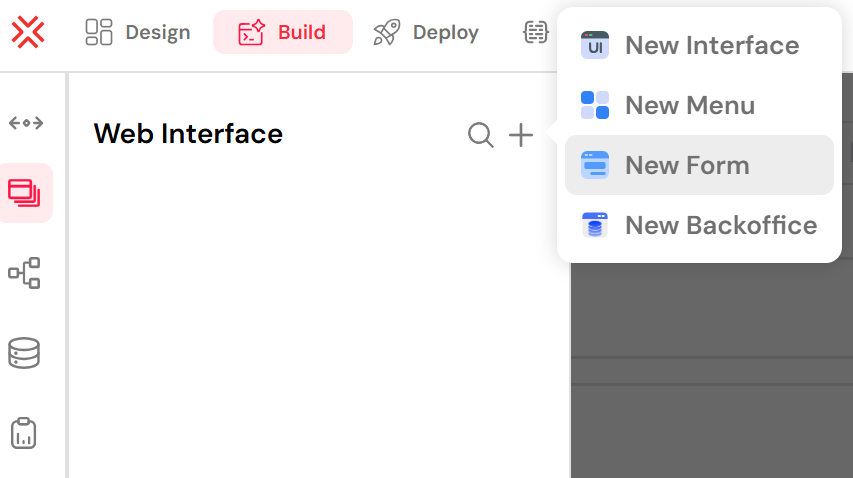
Task: Click the Design grid icon
Action: (x=99, y=32)
